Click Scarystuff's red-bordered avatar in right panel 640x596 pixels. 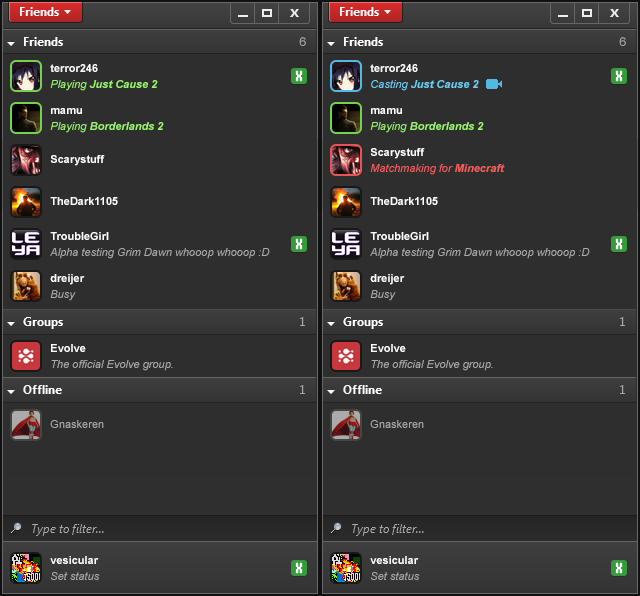pyautogui.click(x=346, y=160)
